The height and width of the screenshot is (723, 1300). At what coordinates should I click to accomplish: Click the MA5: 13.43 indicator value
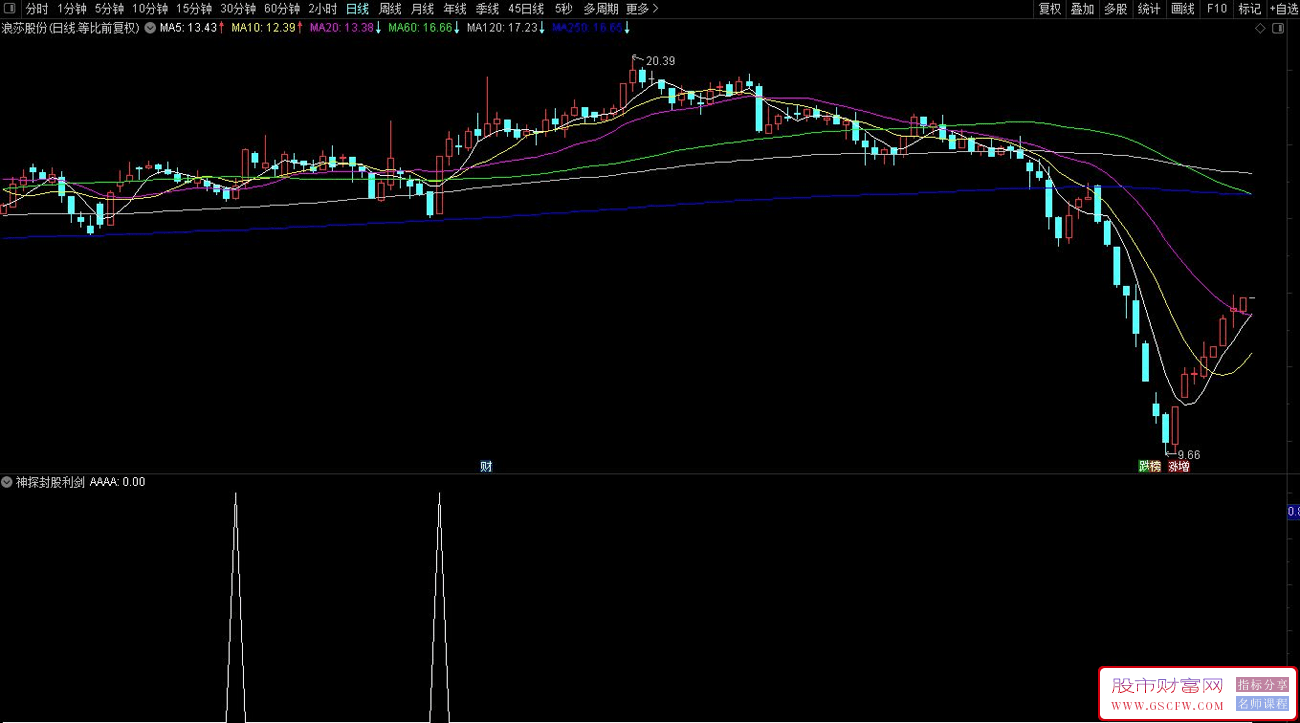pyautogui.click(x=188, y=28)
